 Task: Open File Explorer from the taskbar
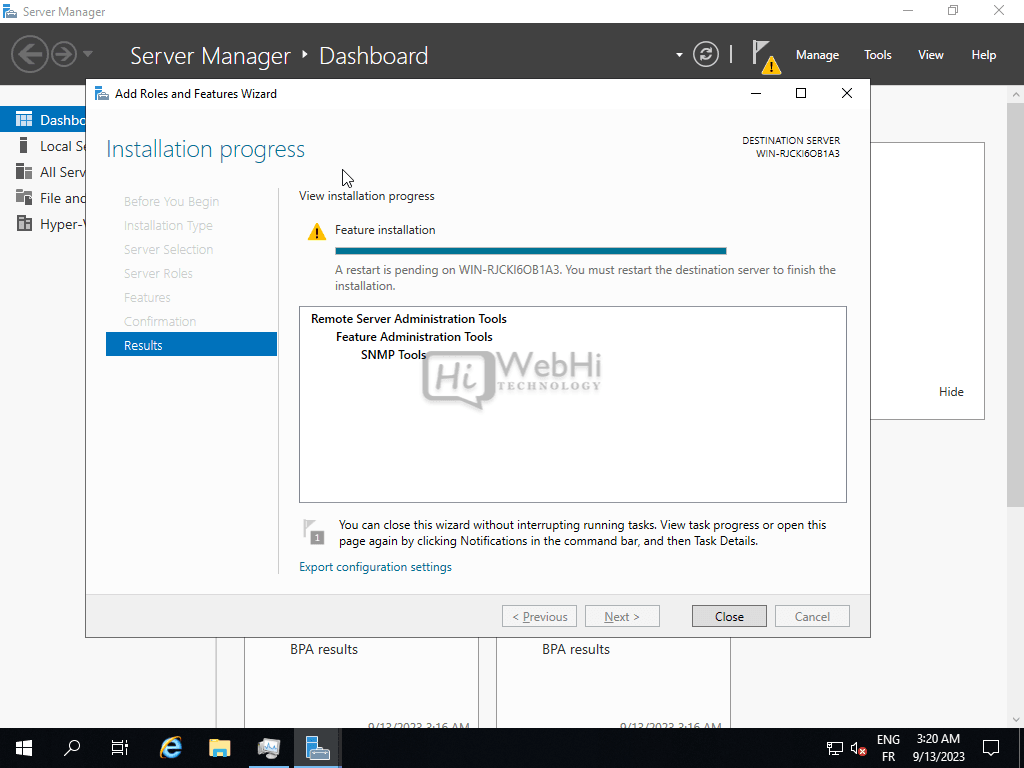[x=220, y=747]
